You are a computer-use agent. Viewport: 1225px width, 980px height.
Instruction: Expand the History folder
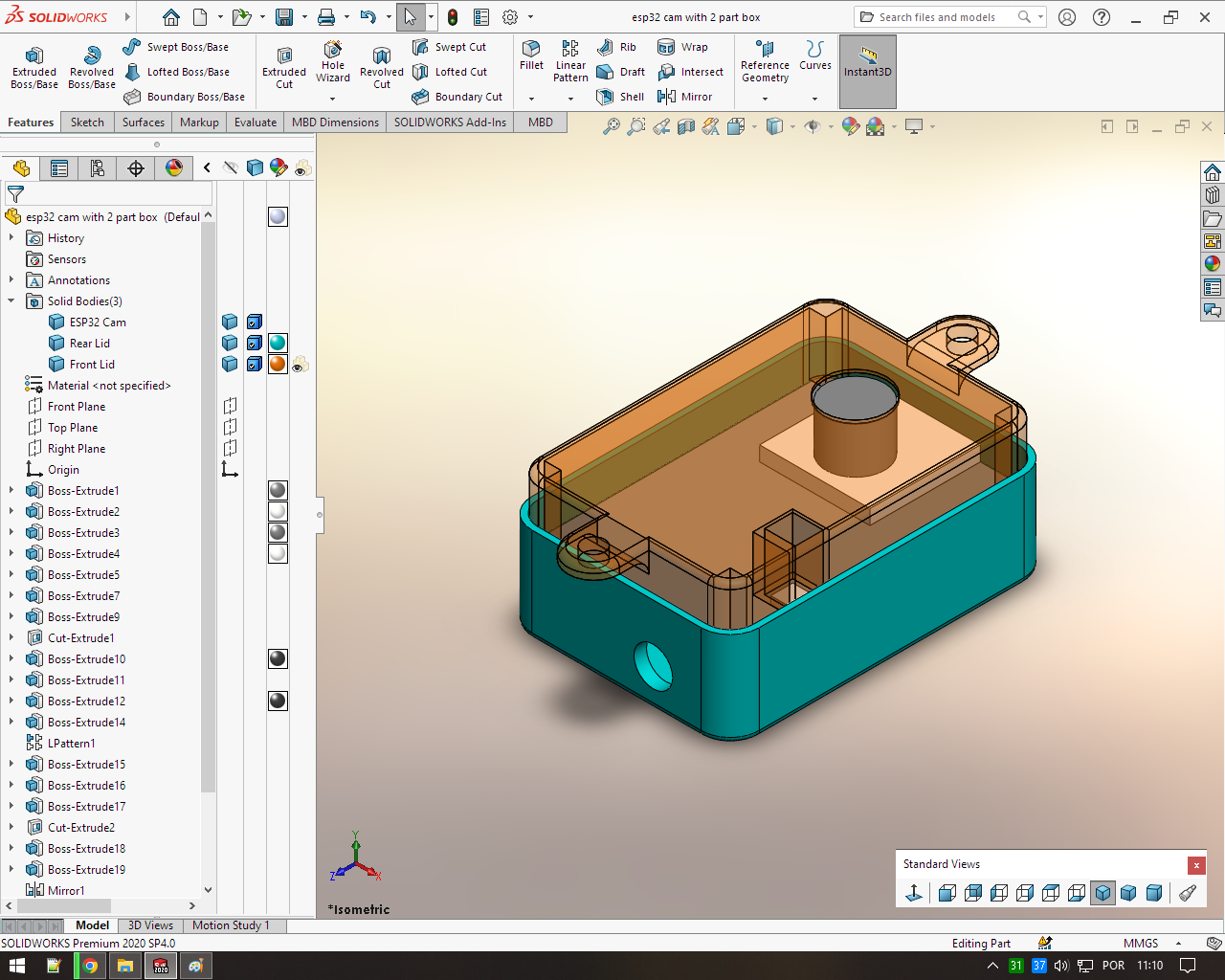click(x=11, y=237)
